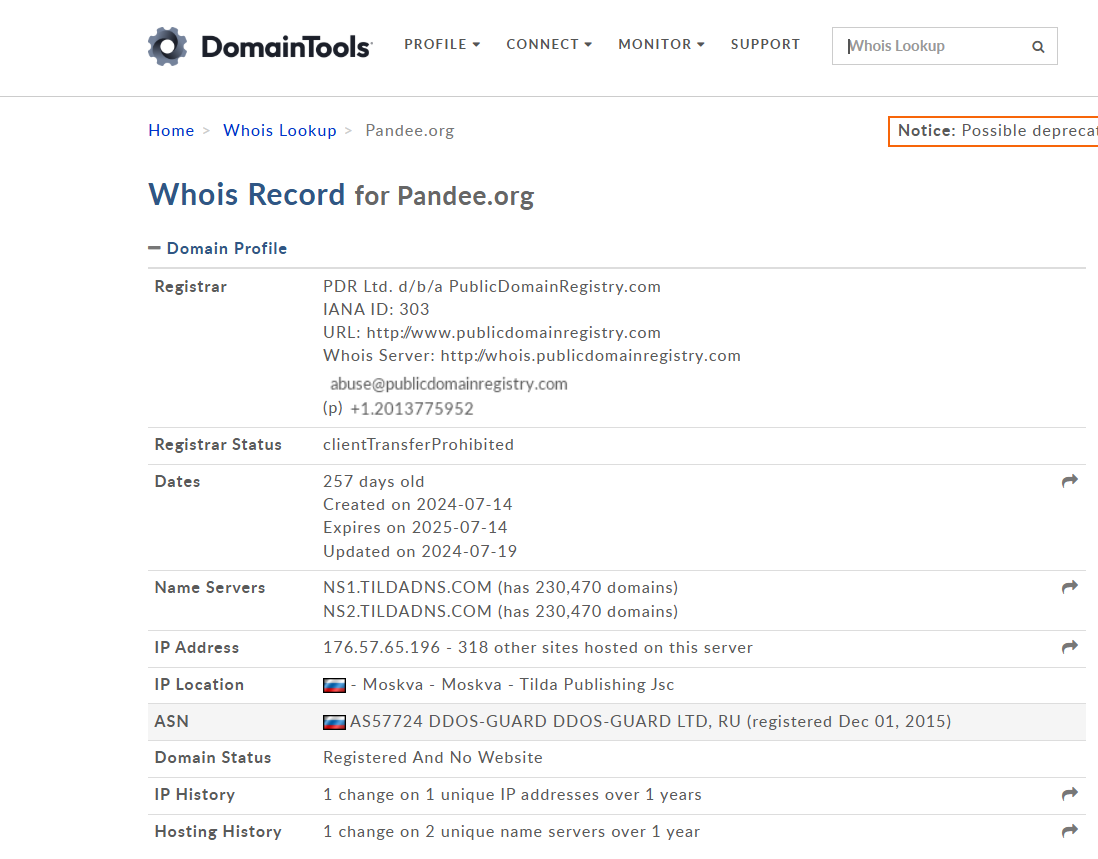Screen dimensions: 1098x859
Task: Click AS57724 DDOS-GUARD ASN value
Action: click(651, 722)
